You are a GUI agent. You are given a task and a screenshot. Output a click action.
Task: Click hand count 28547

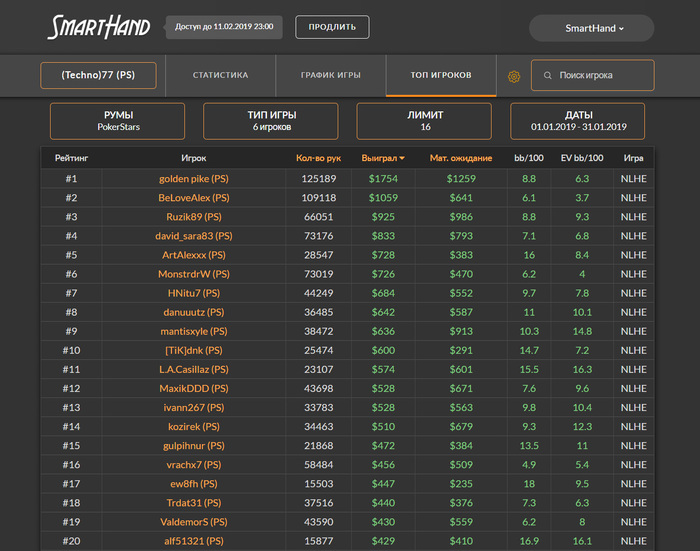[319, 255]
